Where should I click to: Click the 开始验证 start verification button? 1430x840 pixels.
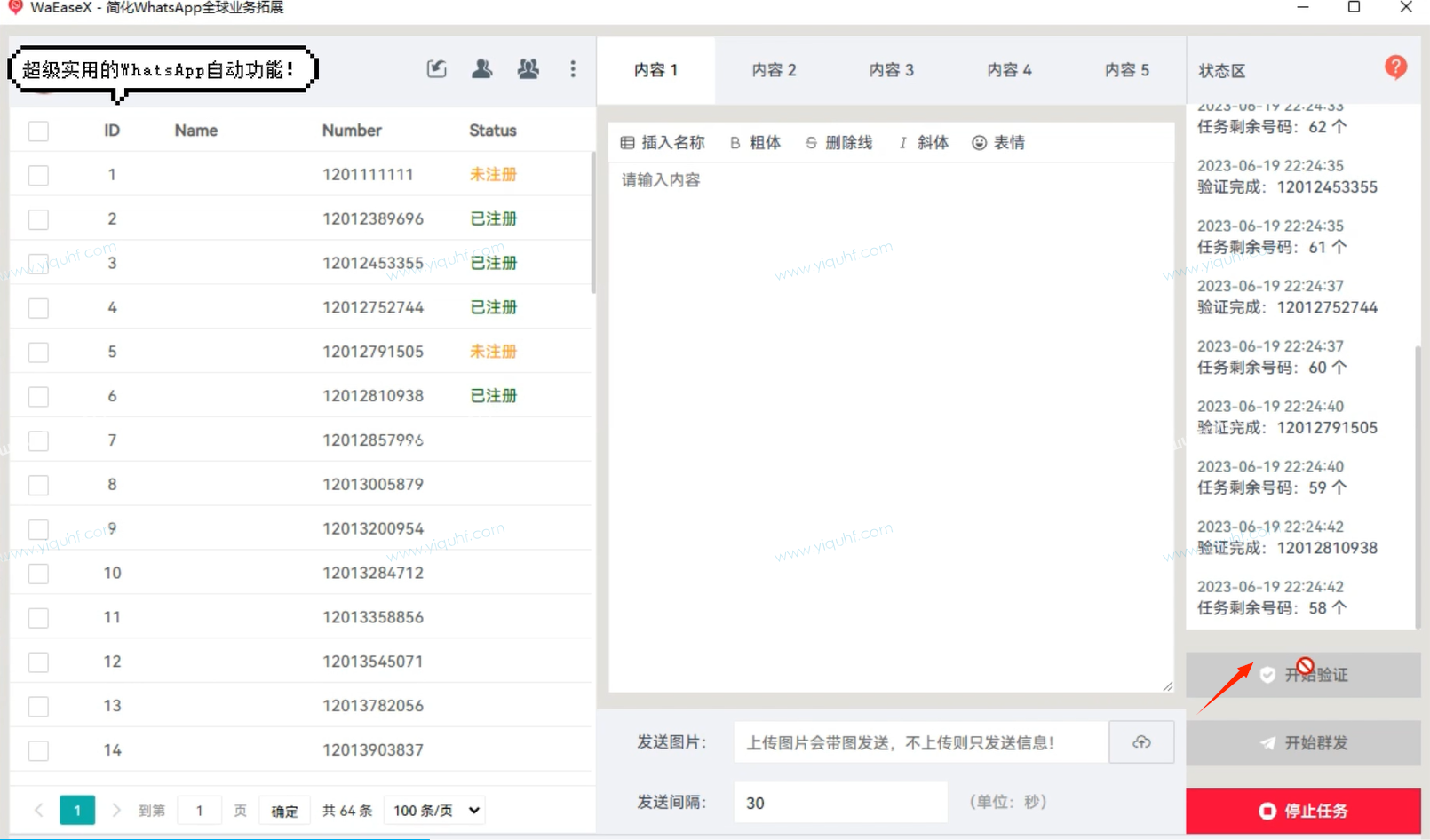pos(1303,675)
